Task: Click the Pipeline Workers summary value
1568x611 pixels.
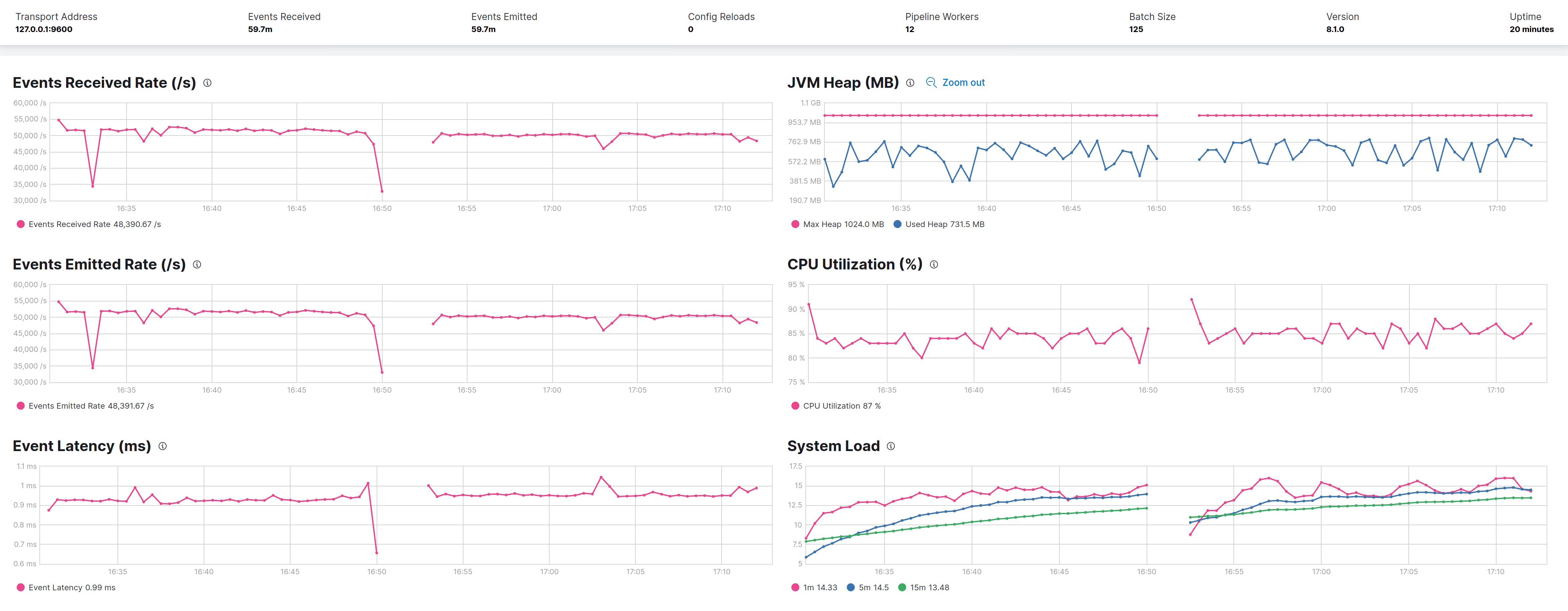Action: (910, 29)
